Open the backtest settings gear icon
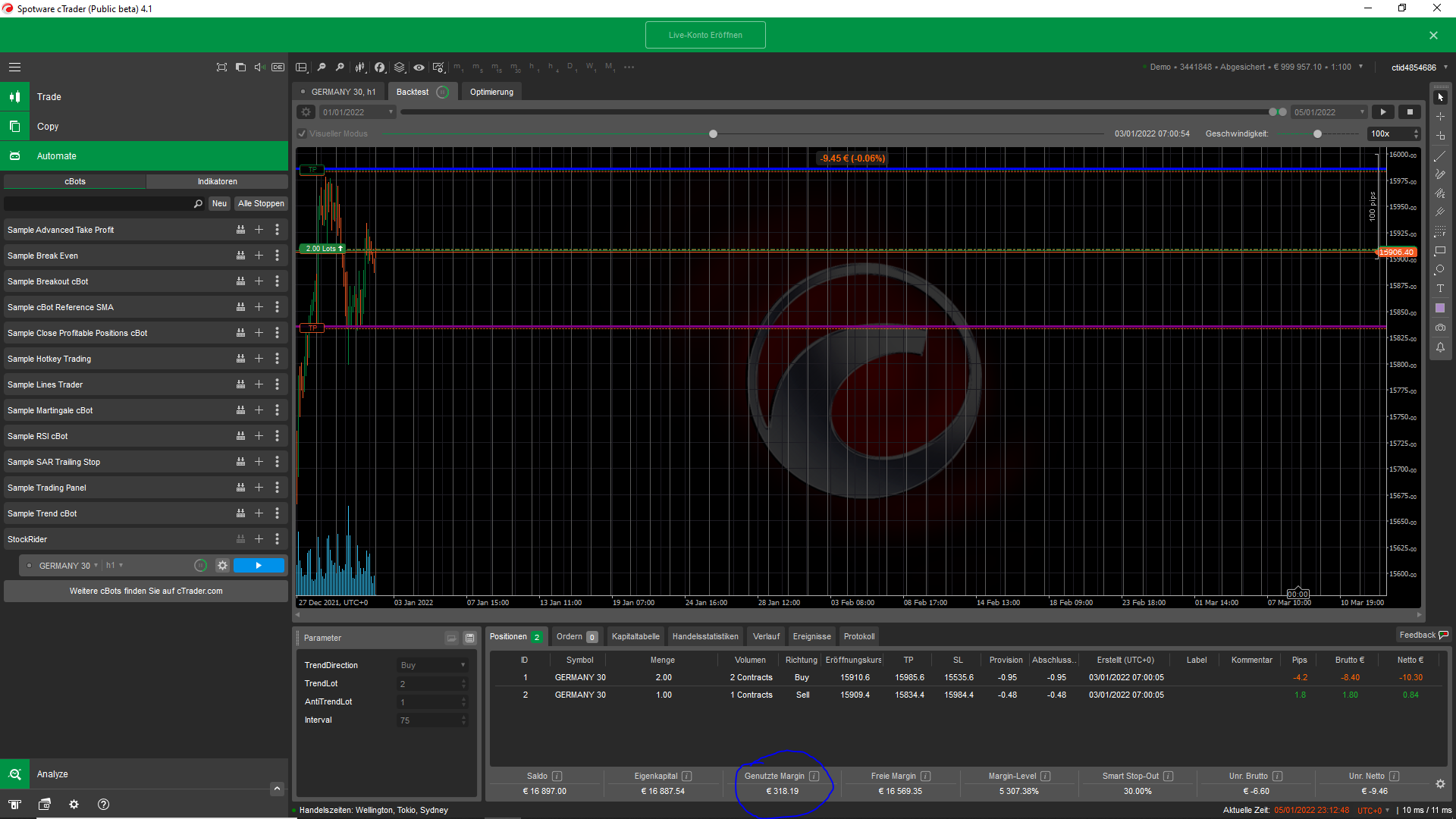1456x819 pixels. coord(306,112)
